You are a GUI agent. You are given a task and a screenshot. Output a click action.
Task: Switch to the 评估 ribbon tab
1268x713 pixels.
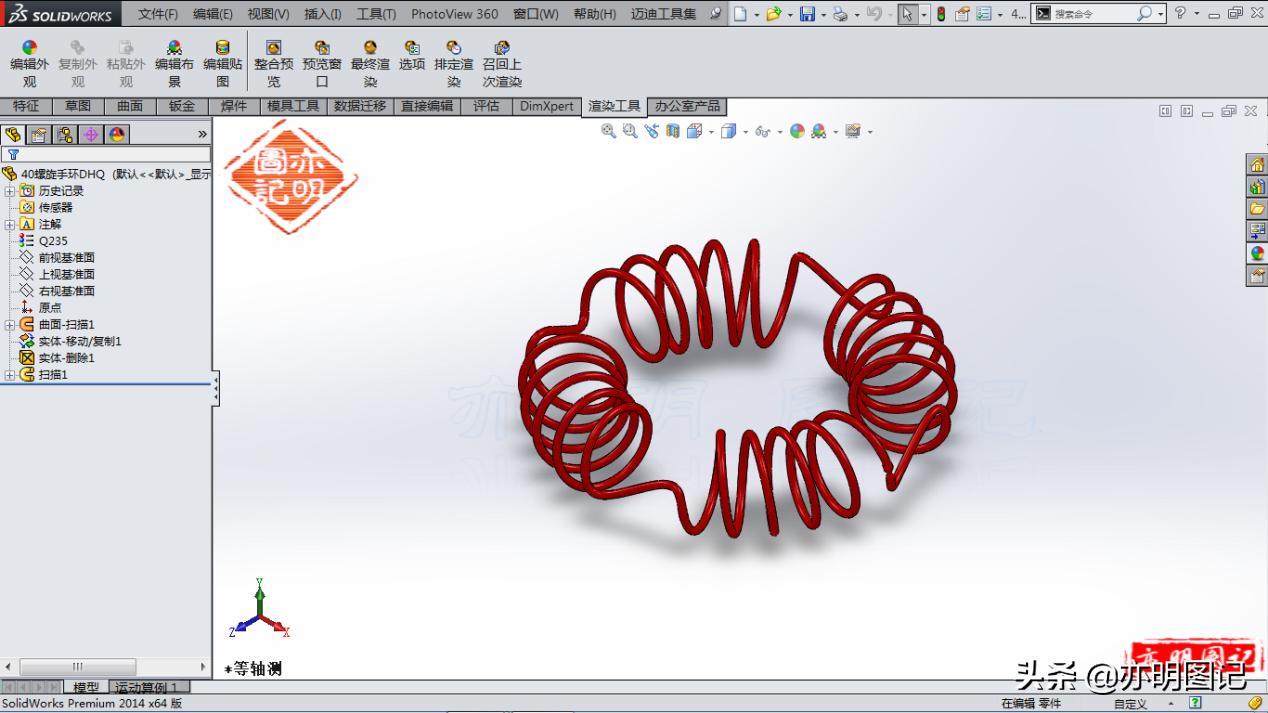486,106
